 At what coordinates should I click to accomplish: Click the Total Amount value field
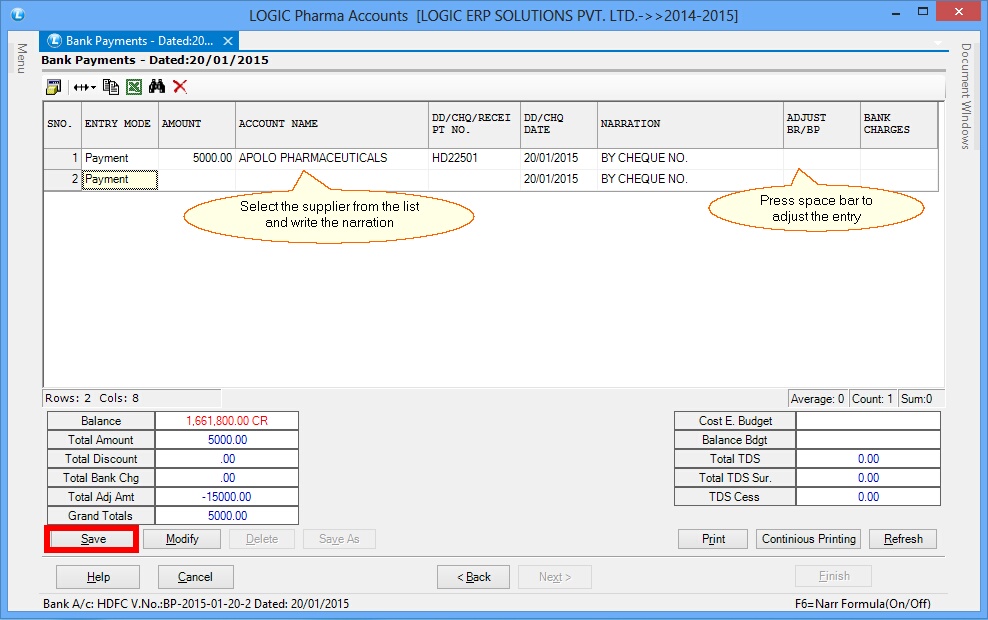pyautogui.click(x=227, y=440)
